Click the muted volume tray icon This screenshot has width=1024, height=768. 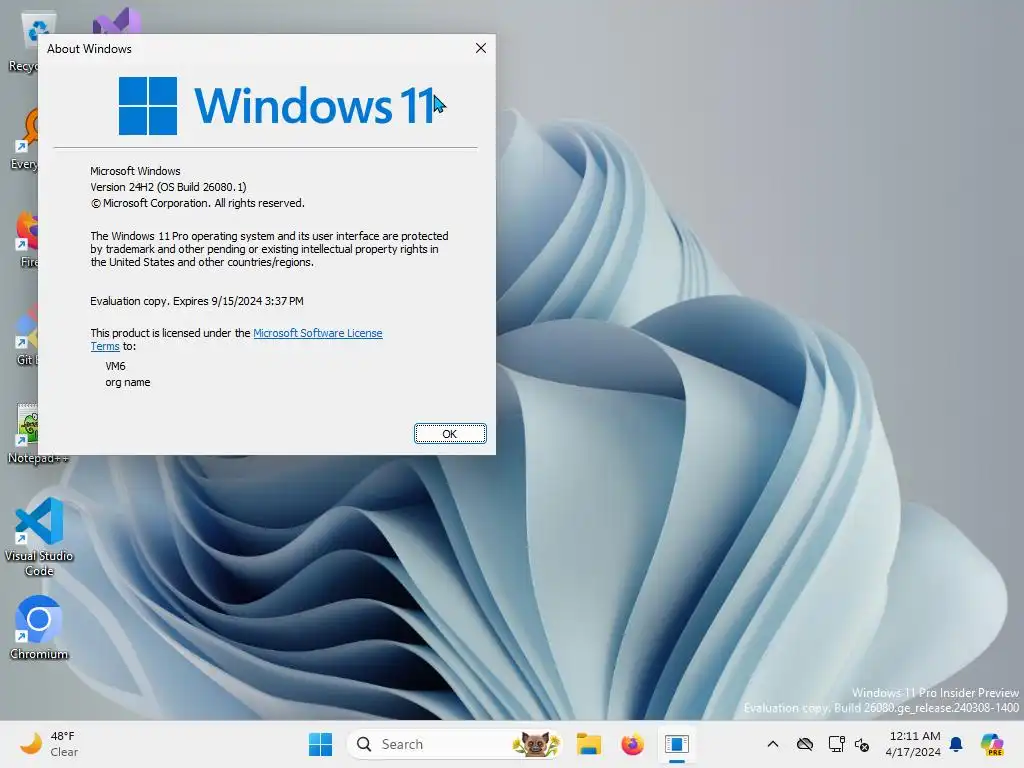(862, 744)
